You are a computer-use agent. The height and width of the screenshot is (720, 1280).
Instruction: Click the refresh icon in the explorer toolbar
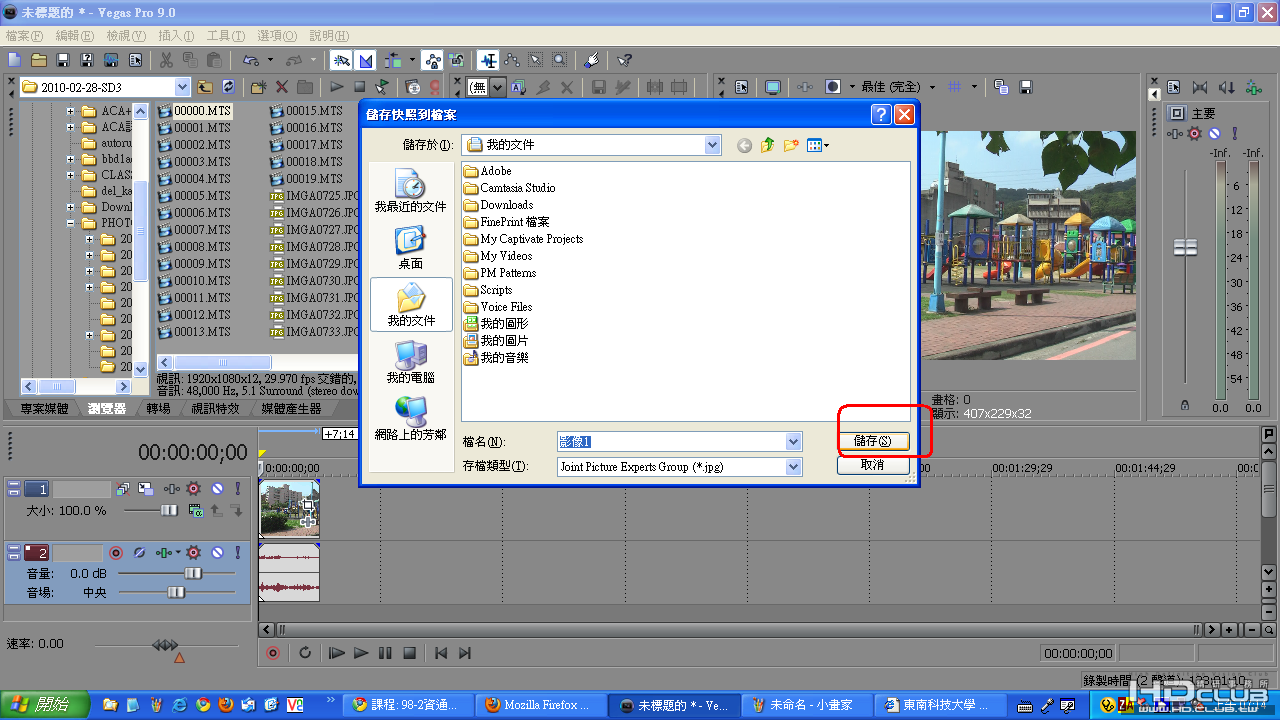(x=229, y=87)
